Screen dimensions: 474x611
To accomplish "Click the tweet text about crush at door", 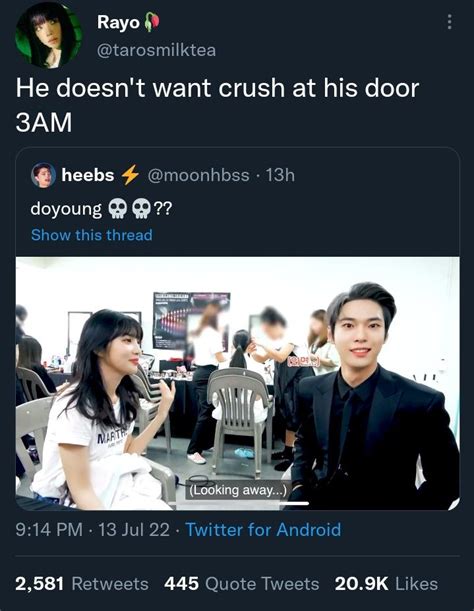I will click(217, 105).
